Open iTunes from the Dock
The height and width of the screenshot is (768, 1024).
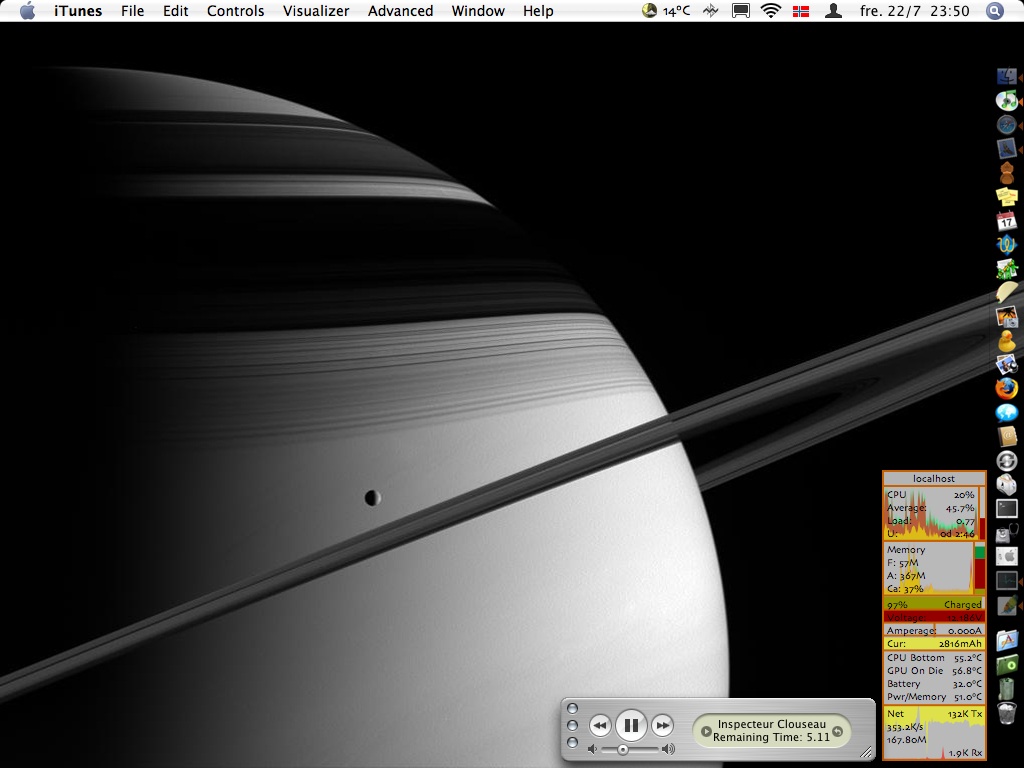1006,100
